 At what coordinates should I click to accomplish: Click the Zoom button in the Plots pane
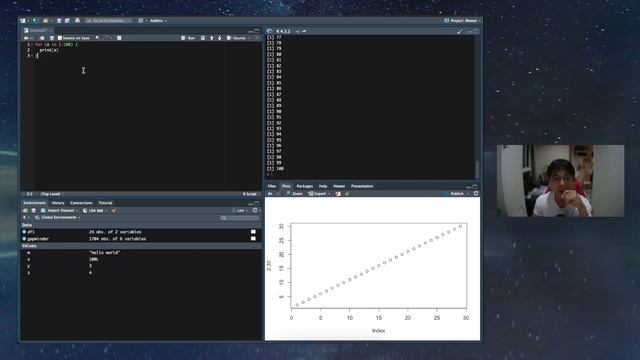pyautogui.click(x=294, y=193)
